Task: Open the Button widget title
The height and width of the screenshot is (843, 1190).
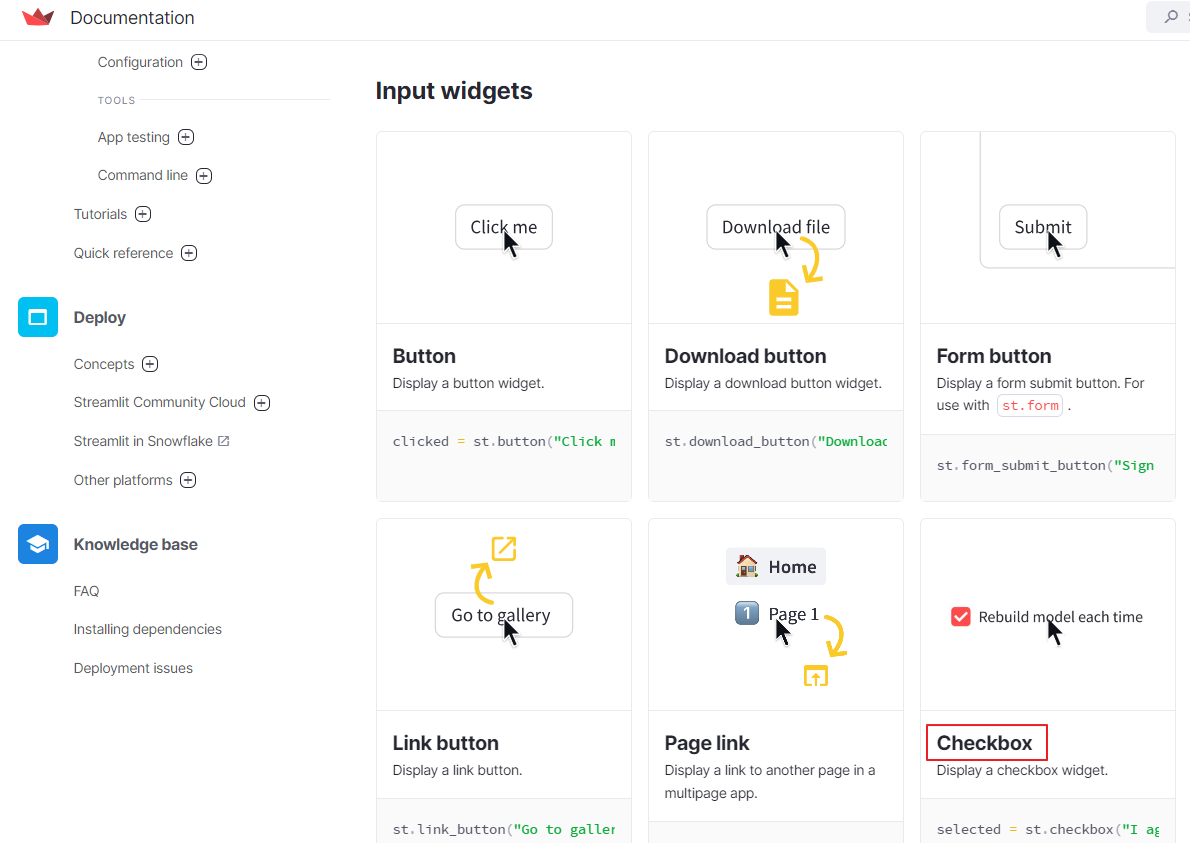Action: click(424, 356)
